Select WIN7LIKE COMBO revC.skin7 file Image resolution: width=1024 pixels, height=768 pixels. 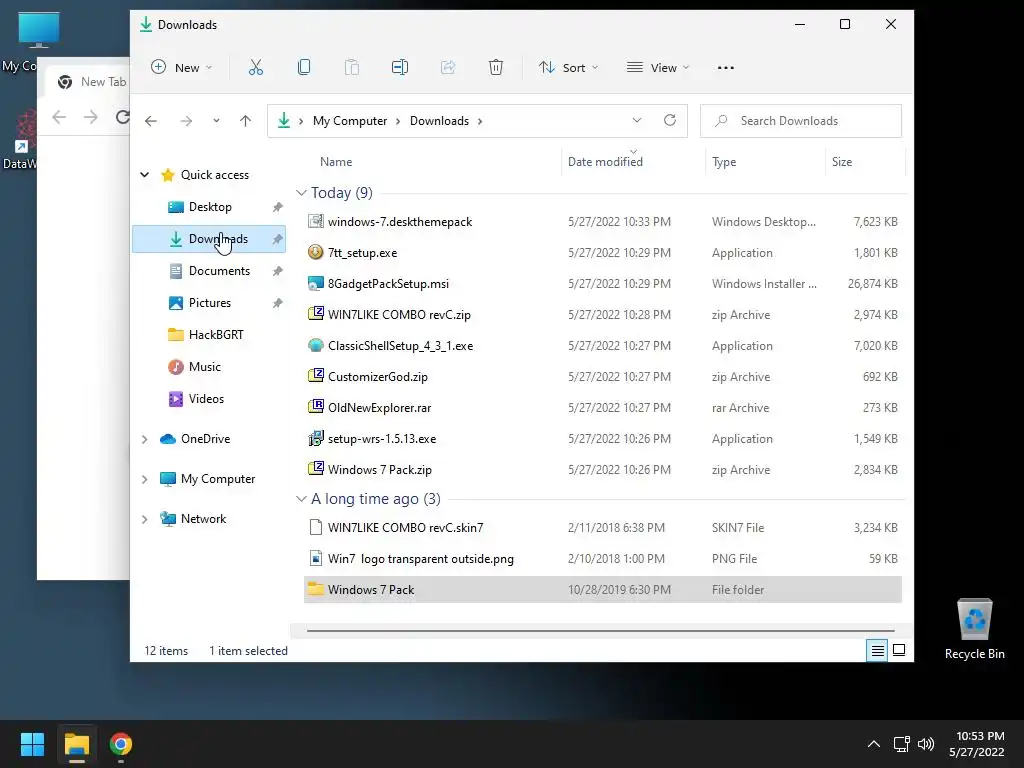603,527
